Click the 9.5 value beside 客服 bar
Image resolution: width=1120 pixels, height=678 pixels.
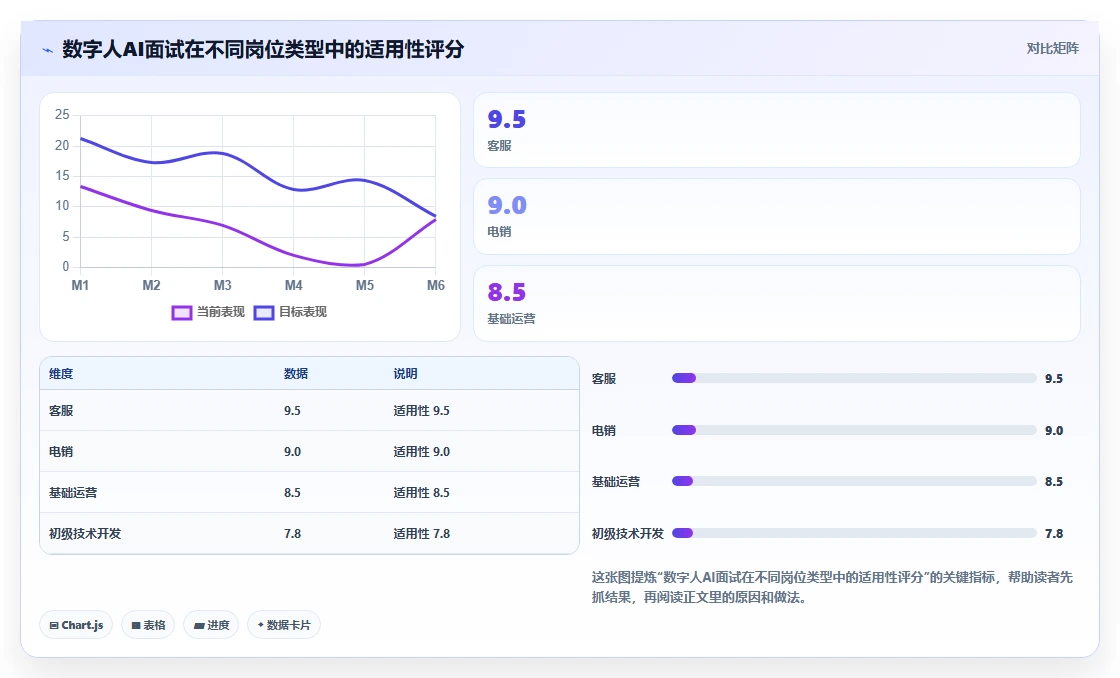coord(1054,379)
